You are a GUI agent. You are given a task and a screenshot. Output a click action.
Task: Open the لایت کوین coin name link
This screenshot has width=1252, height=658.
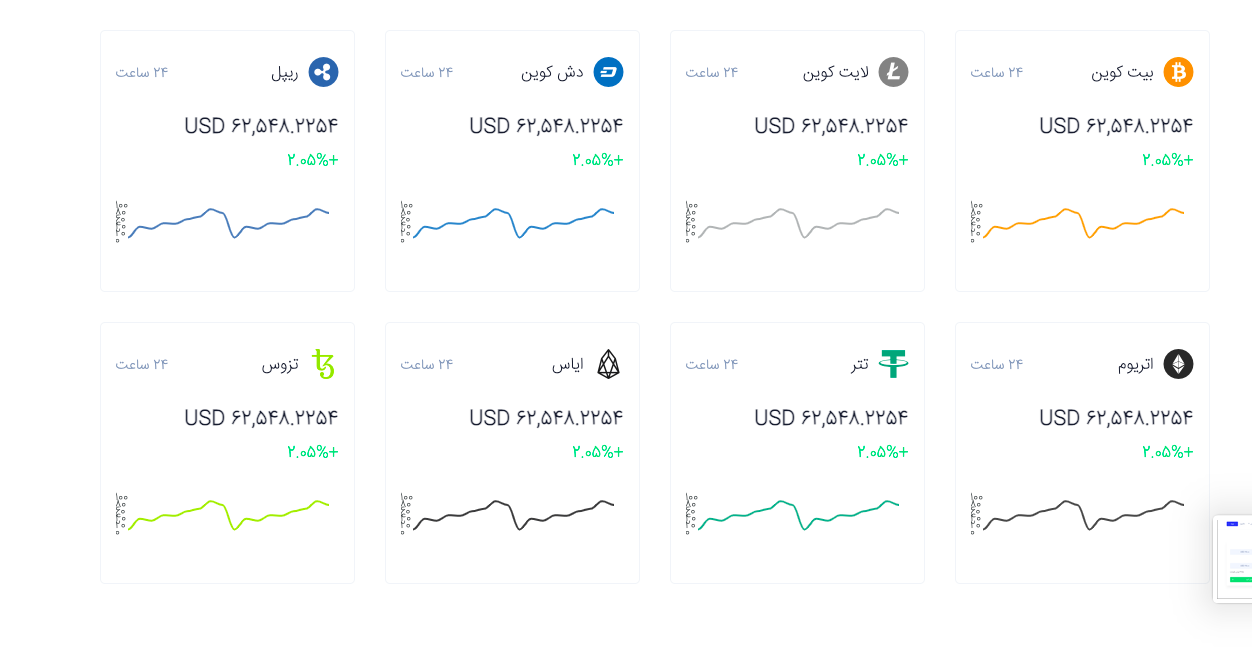[834, 73]
